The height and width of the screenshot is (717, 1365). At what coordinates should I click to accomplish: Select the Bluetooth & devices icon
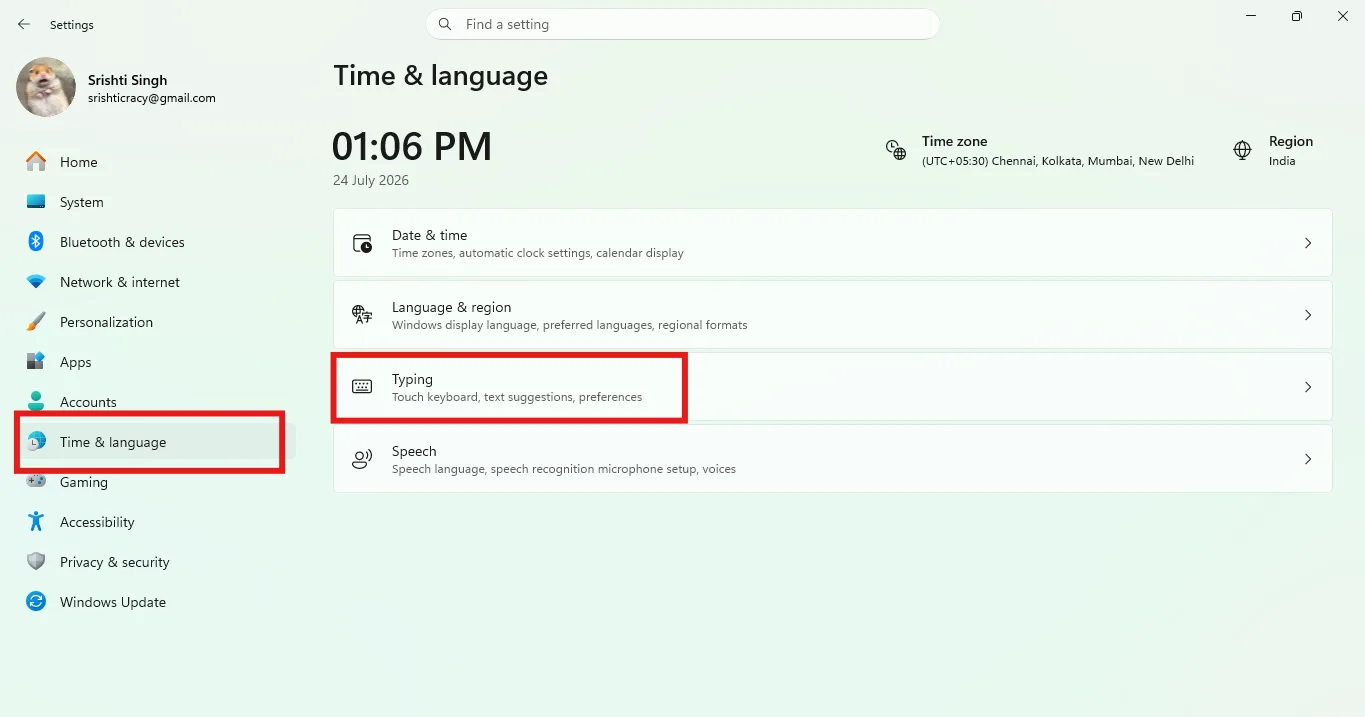pos(36,241)
